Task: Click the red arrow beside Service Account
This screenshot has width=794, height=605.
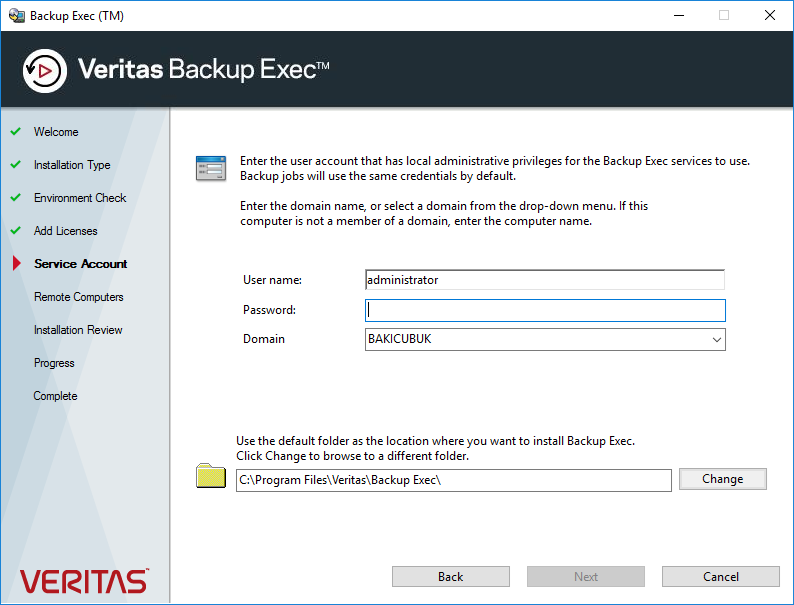Action: pyautogui.click(x=15, y=264)
